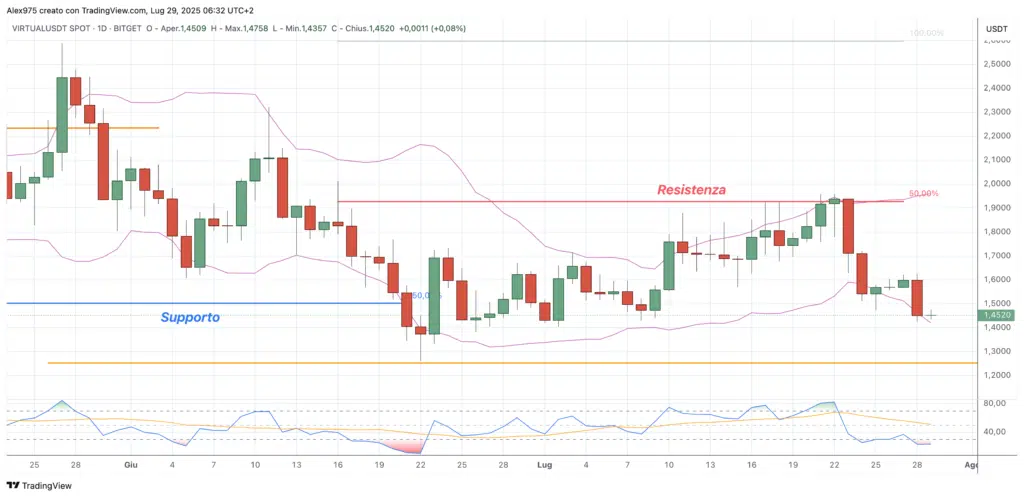This screenshot has height=497, width=1024.
Task: Click the Lug month marker on time axis
Action: [545, 465]
